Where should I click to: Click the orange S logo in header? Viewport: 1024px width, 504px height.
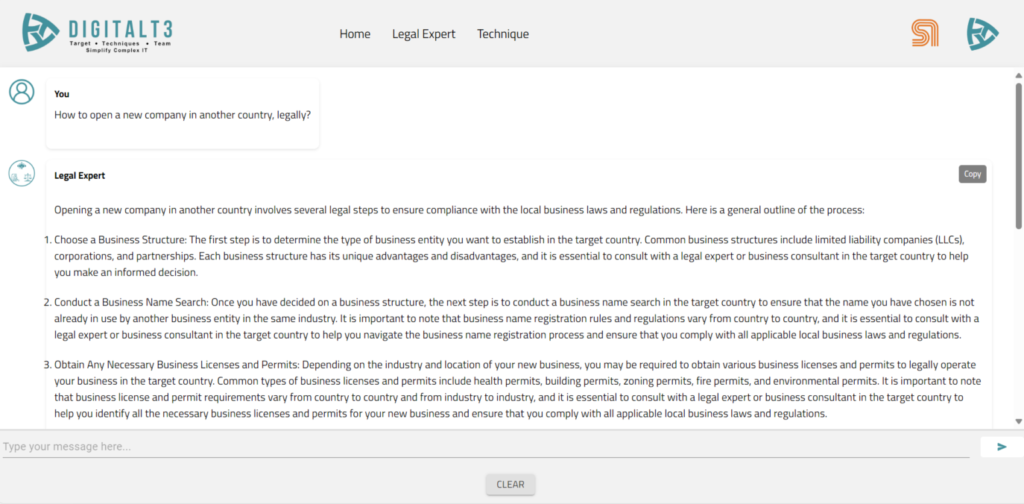point(925,33)
